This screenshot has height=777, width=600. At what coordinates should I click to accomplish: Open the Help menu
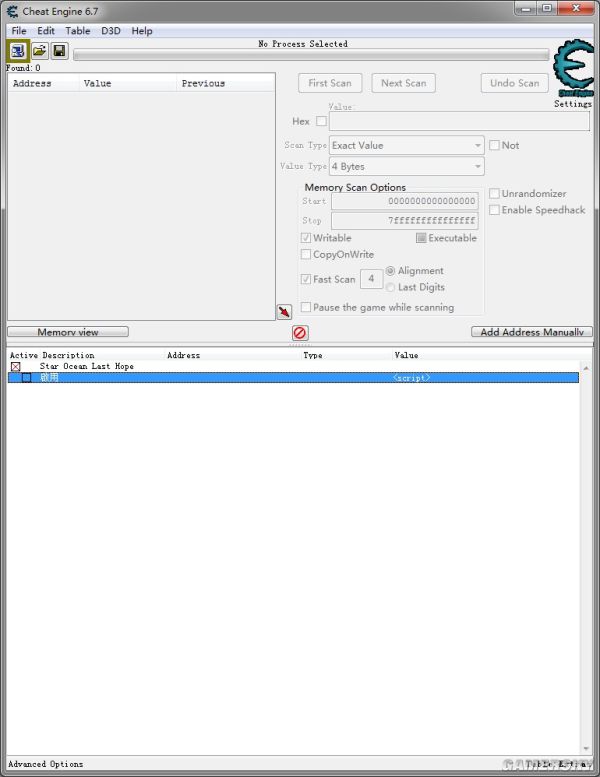pos(142,31)
